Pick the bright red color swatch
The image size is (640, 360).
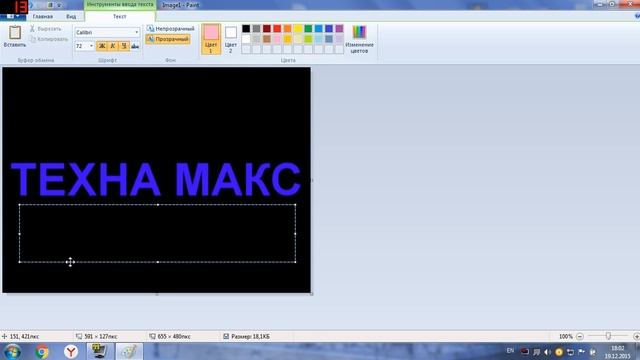pos(277,28)
